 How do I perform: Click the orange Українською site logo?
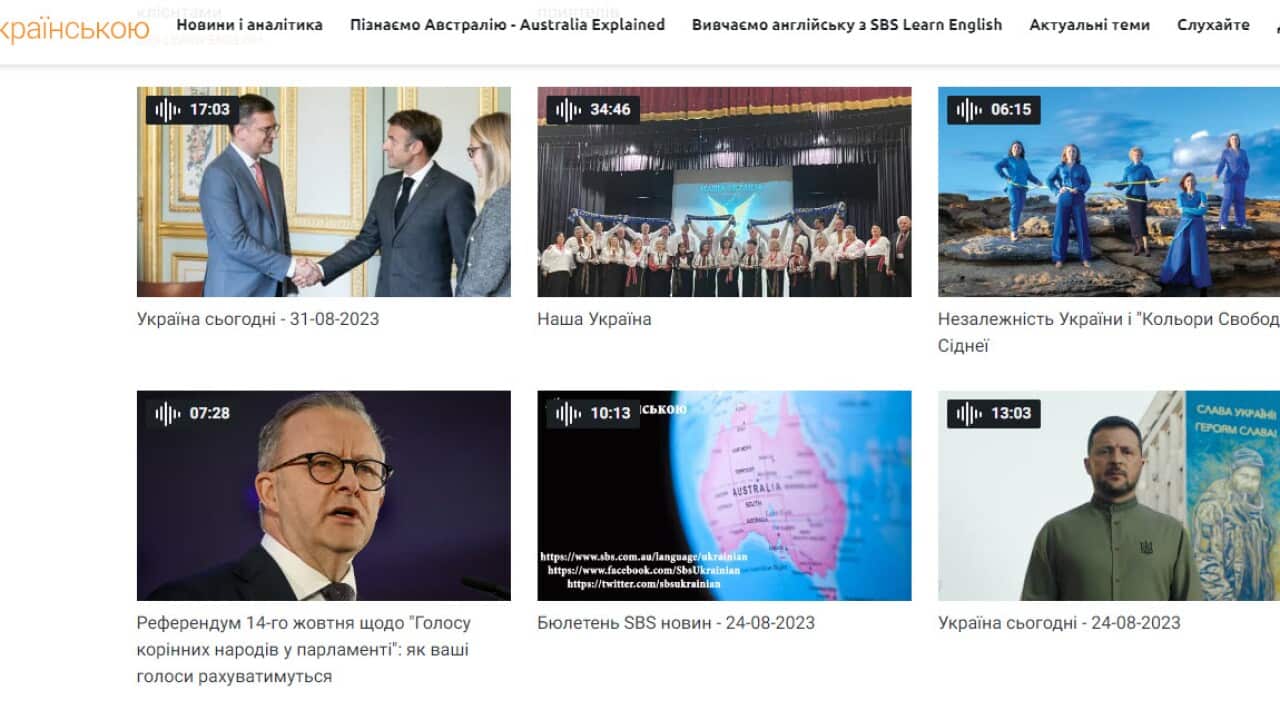(x=75, y=29)
